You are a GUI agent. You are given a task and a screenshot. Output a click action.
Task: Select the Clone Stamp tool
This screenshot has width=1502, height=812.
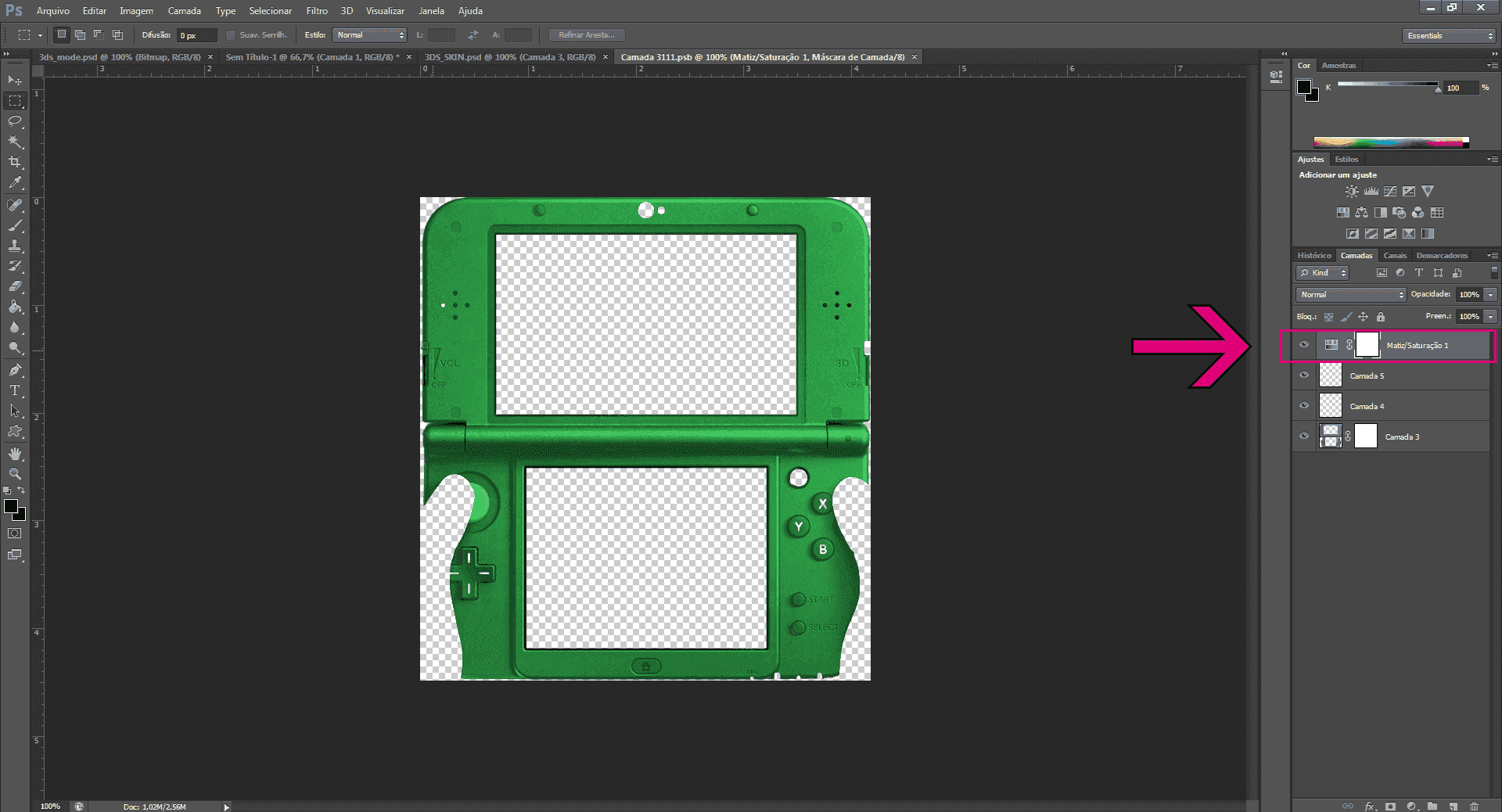pyautogui.click(x=15, y=246)
